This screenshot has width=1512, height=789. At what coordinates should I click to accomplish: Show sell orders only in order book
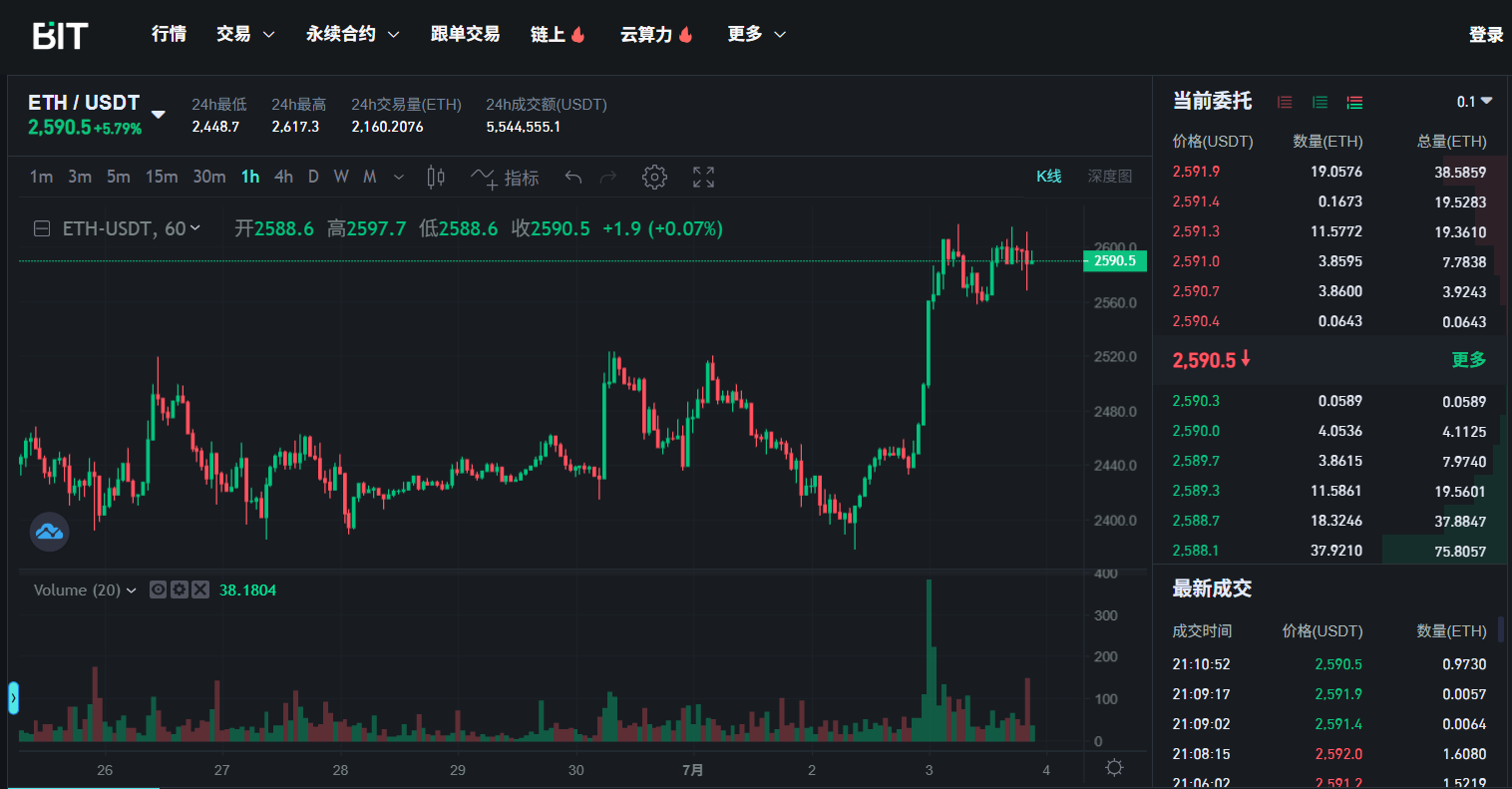pyautogui.click(x=1285, y=102)
